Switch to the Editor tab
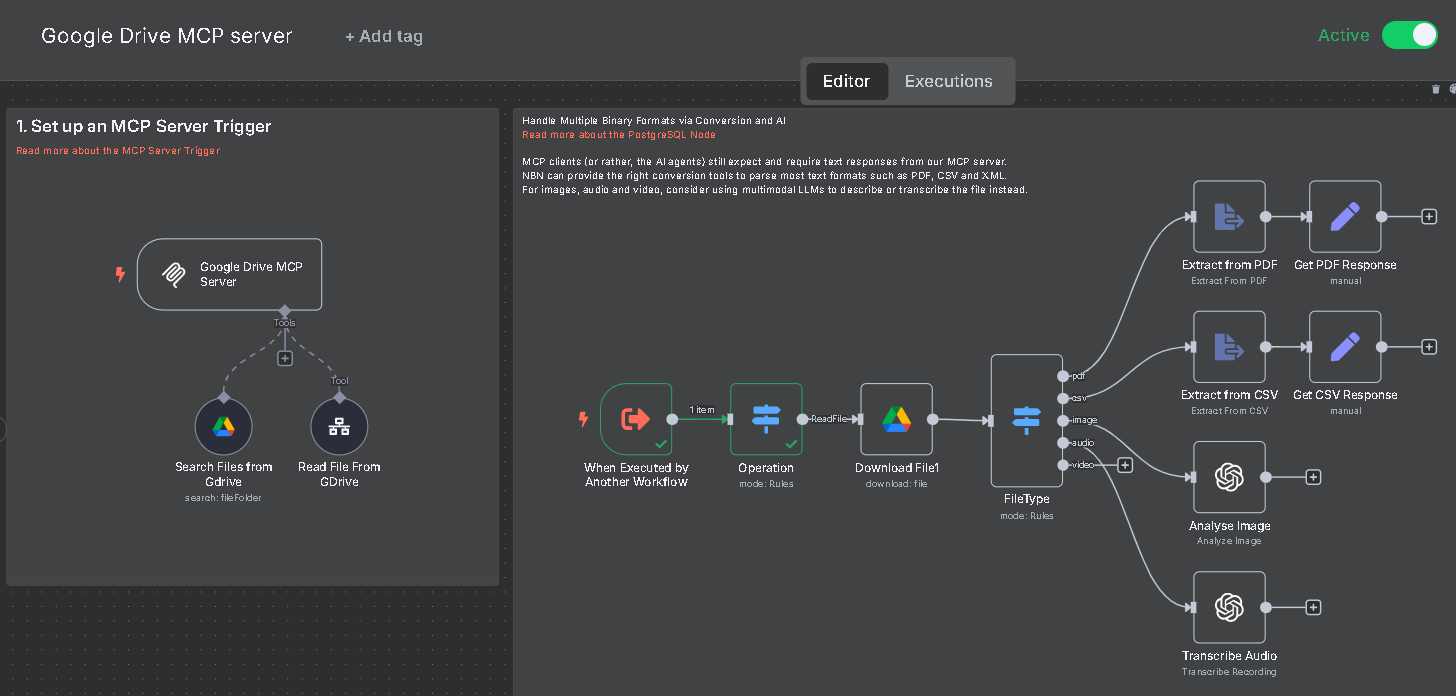The height and width of the screenshot is (696, 1456). 846,81
